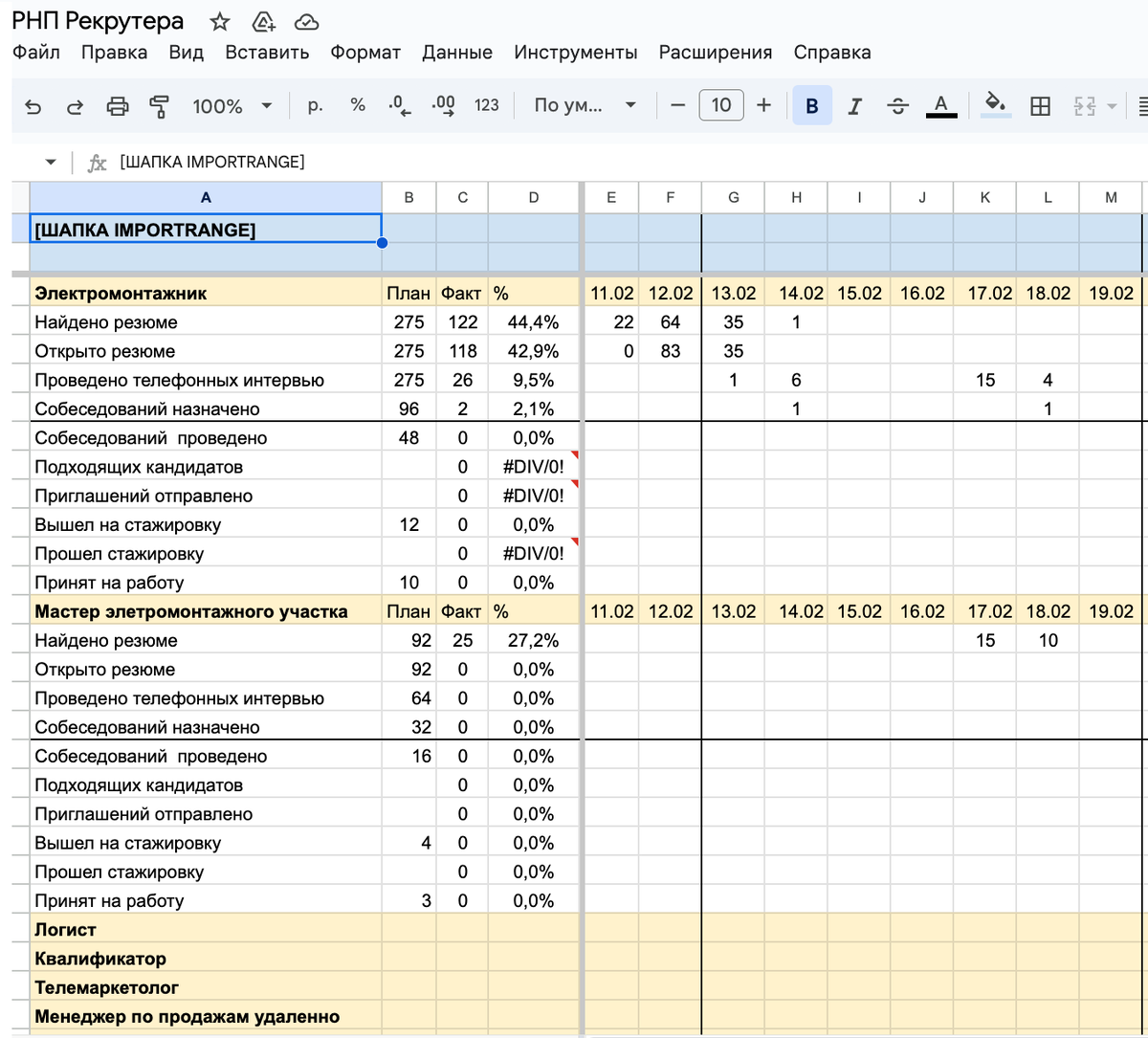Image resolution: width=1148 pixels, height=1038 pixels.
Task: Open the Вставить menu
Action: point(267,53)
